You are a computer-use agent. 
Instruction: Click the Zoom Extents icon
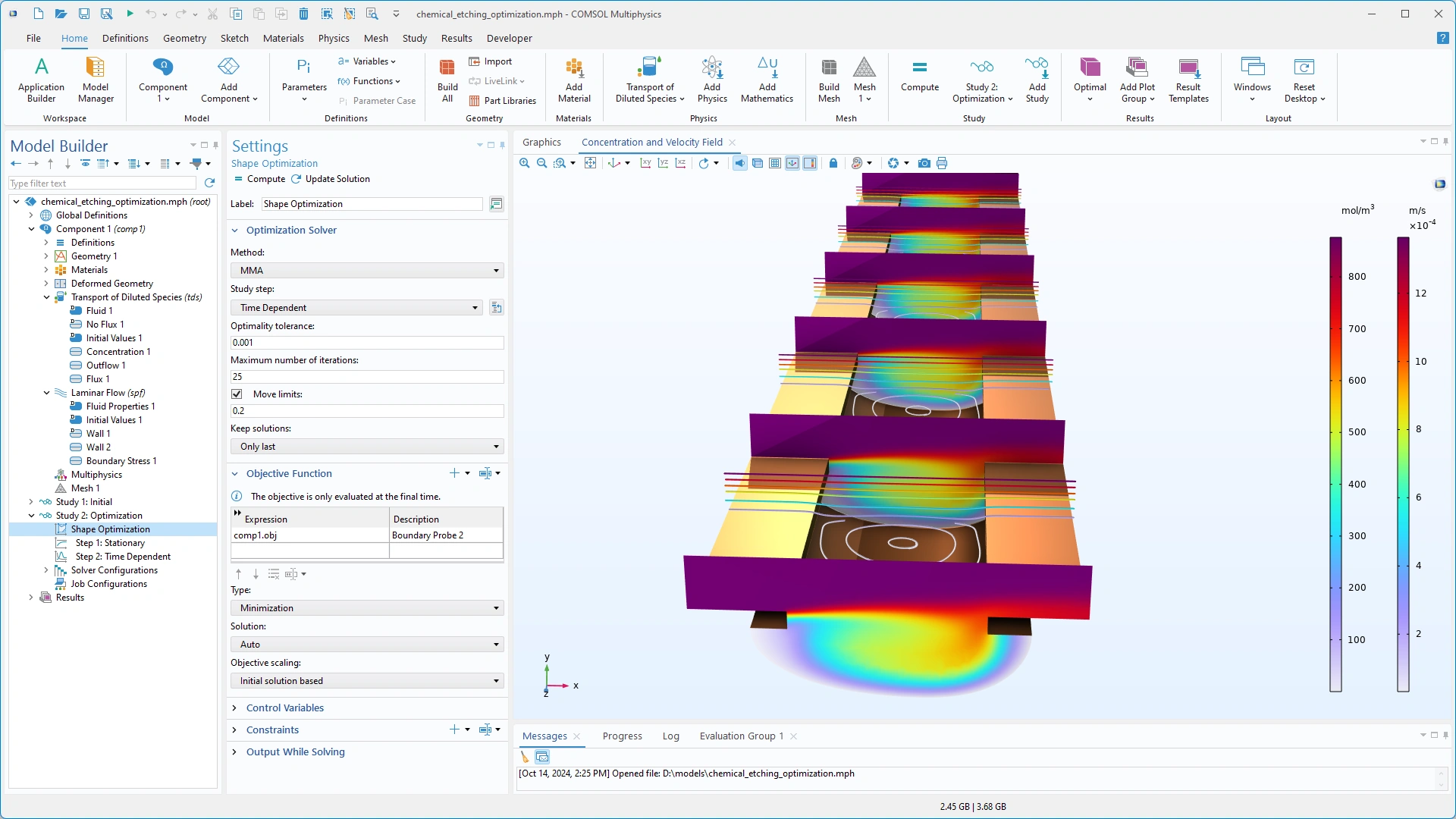[x=590, y=163]
